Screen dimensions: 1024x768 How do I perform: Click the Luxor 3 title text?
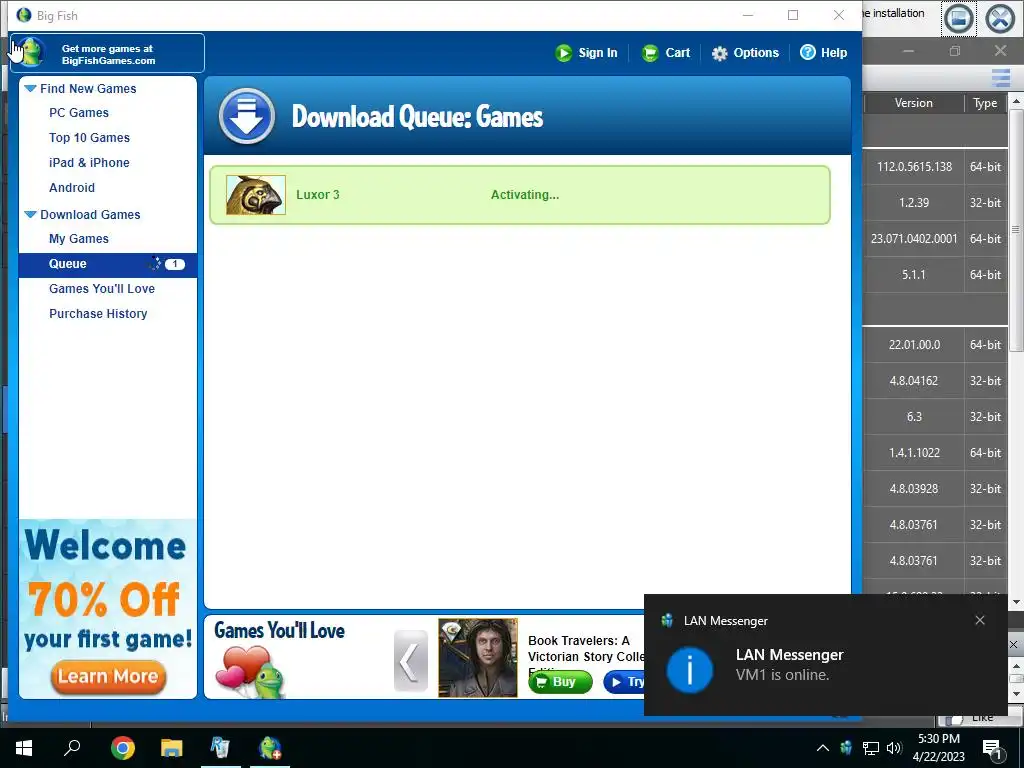click(317, 195)
